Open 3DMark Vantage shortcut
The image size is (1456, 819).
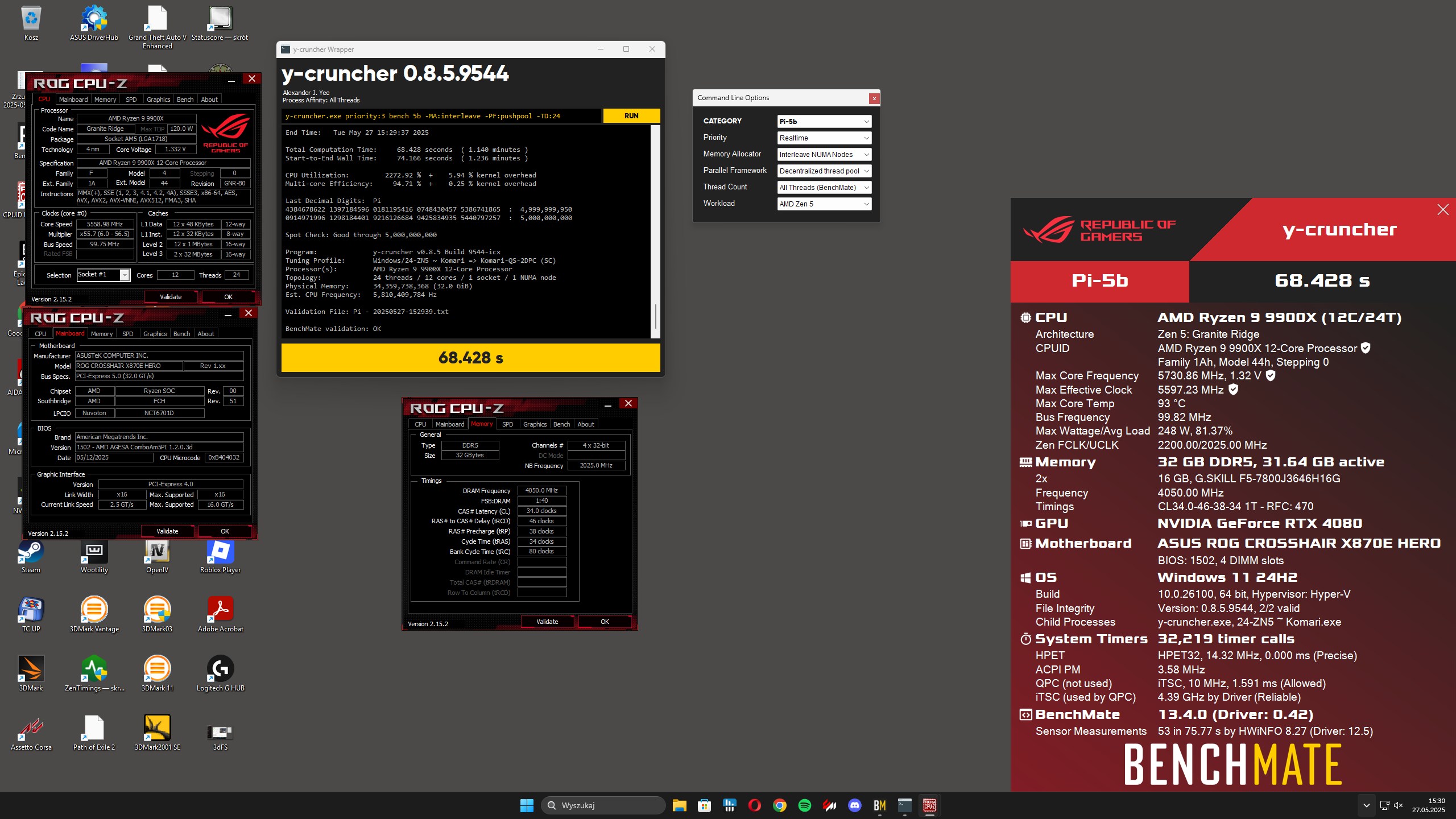(94, 615)
